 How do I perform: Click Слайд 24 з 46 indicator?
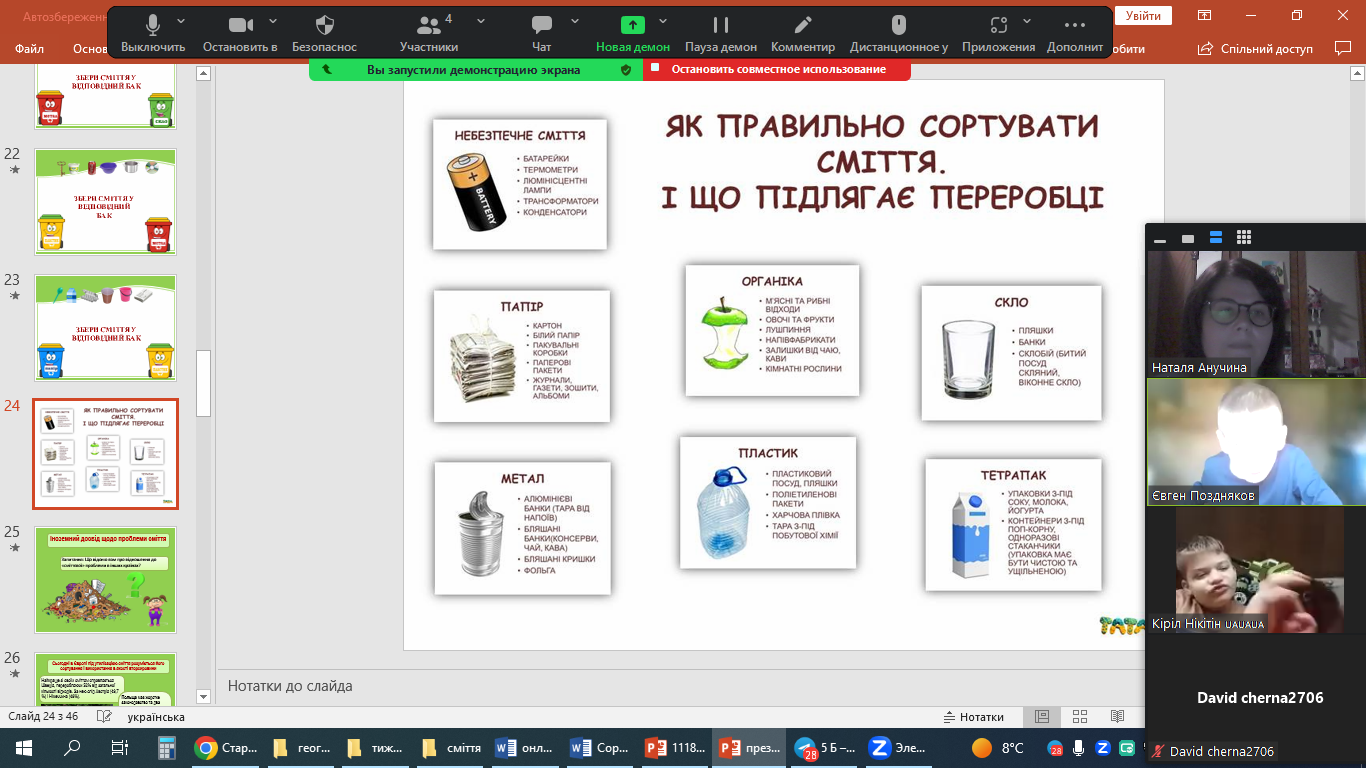click(44, 717)
